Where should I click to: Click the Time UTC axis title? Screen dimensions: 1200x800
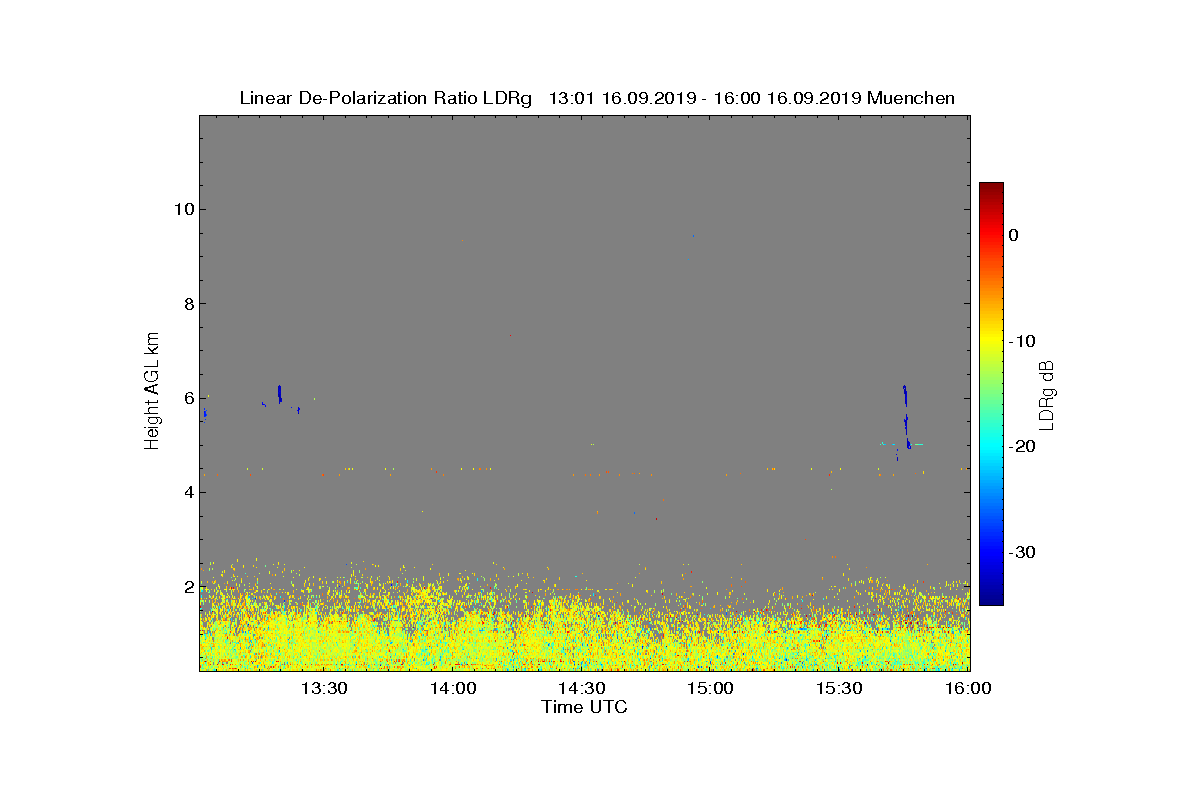click(585, 707)
